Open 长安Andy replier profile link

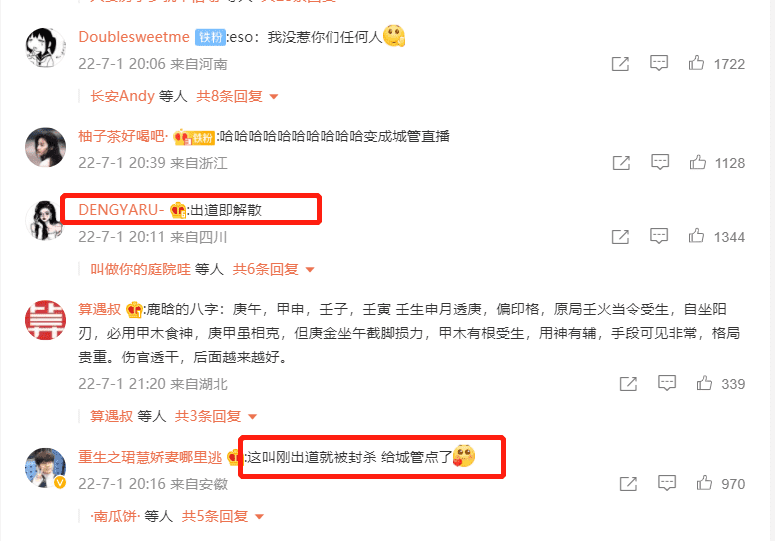(123, 96)
